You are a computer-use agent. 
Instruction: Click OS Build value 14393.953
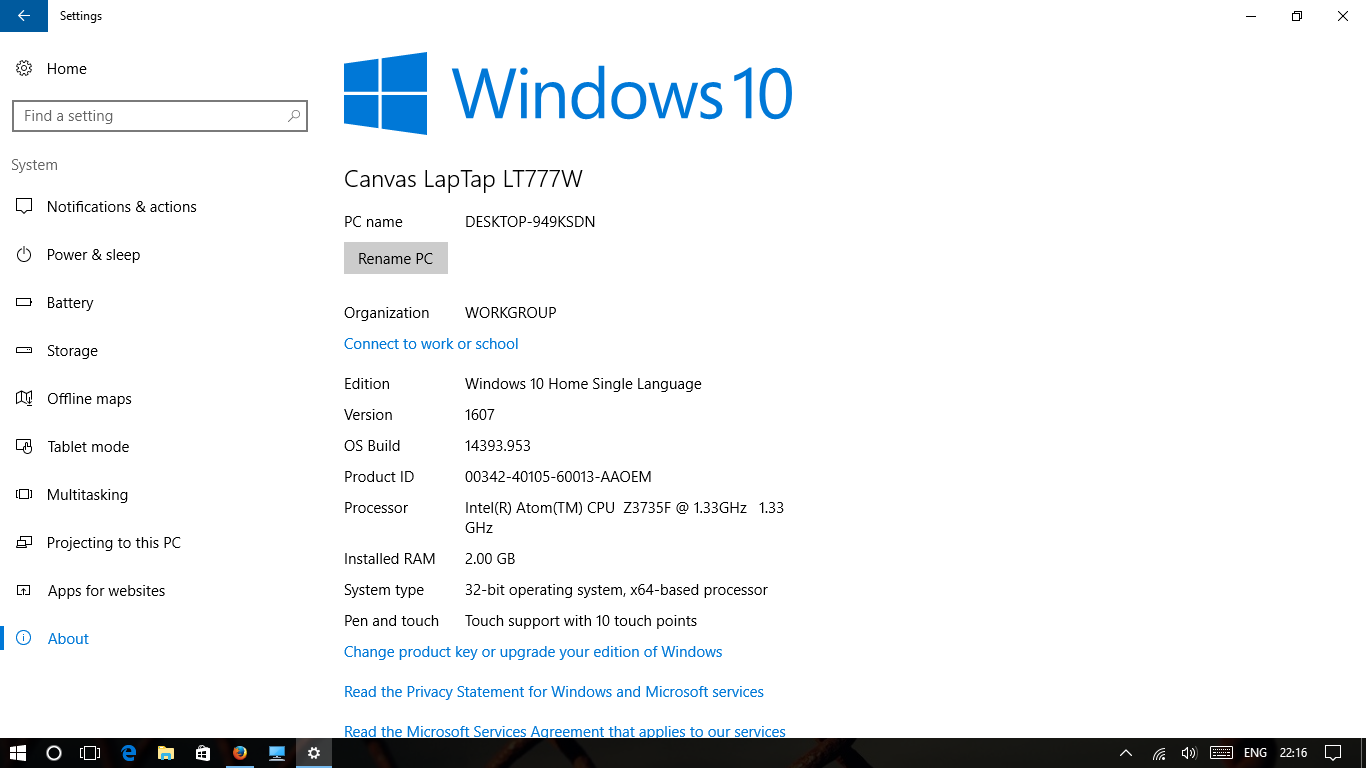[498, 446]
